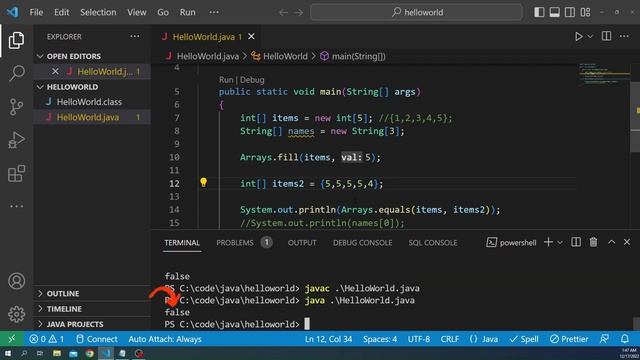This screenshot has width=640, height=360.
Task: Open notifications bell in status bar
Action: 624,339
